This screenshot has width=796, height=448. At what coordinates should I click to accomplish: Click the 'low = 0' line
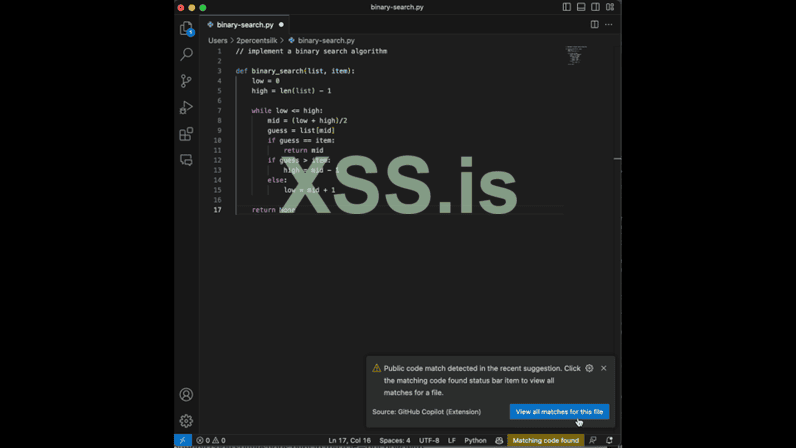(x=265, y=81)
